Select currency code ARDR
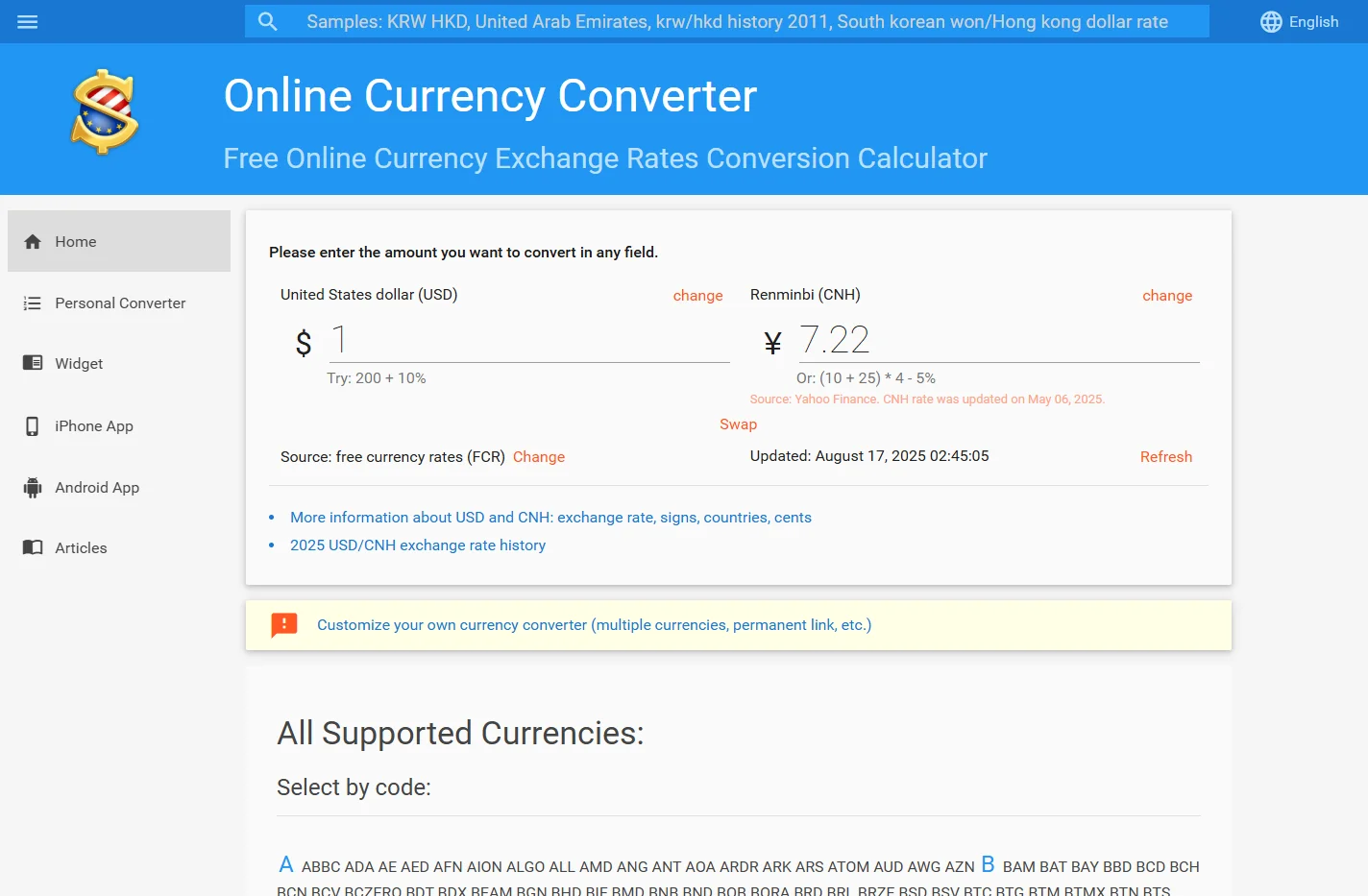1368x896 pixels. click(739, 867)
